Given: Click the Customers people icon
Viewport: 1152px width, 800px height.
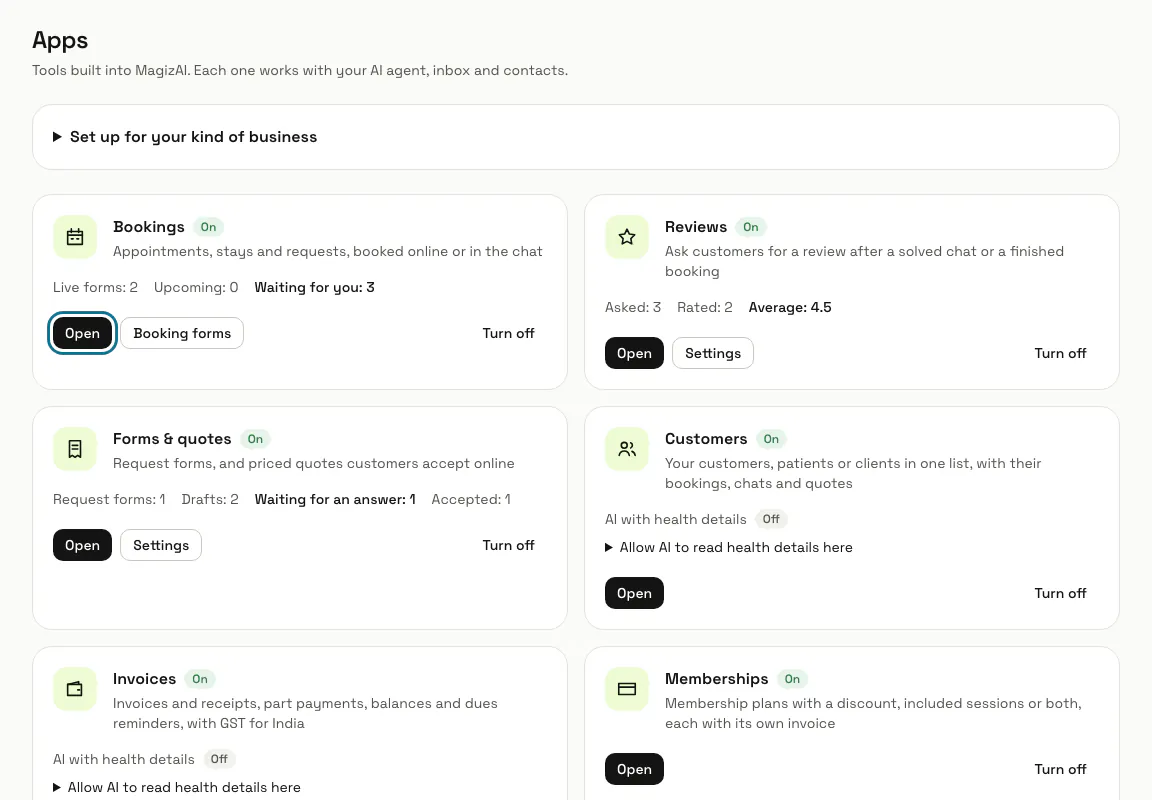Looking at the screenshot, I should click(x=627, y=449).
